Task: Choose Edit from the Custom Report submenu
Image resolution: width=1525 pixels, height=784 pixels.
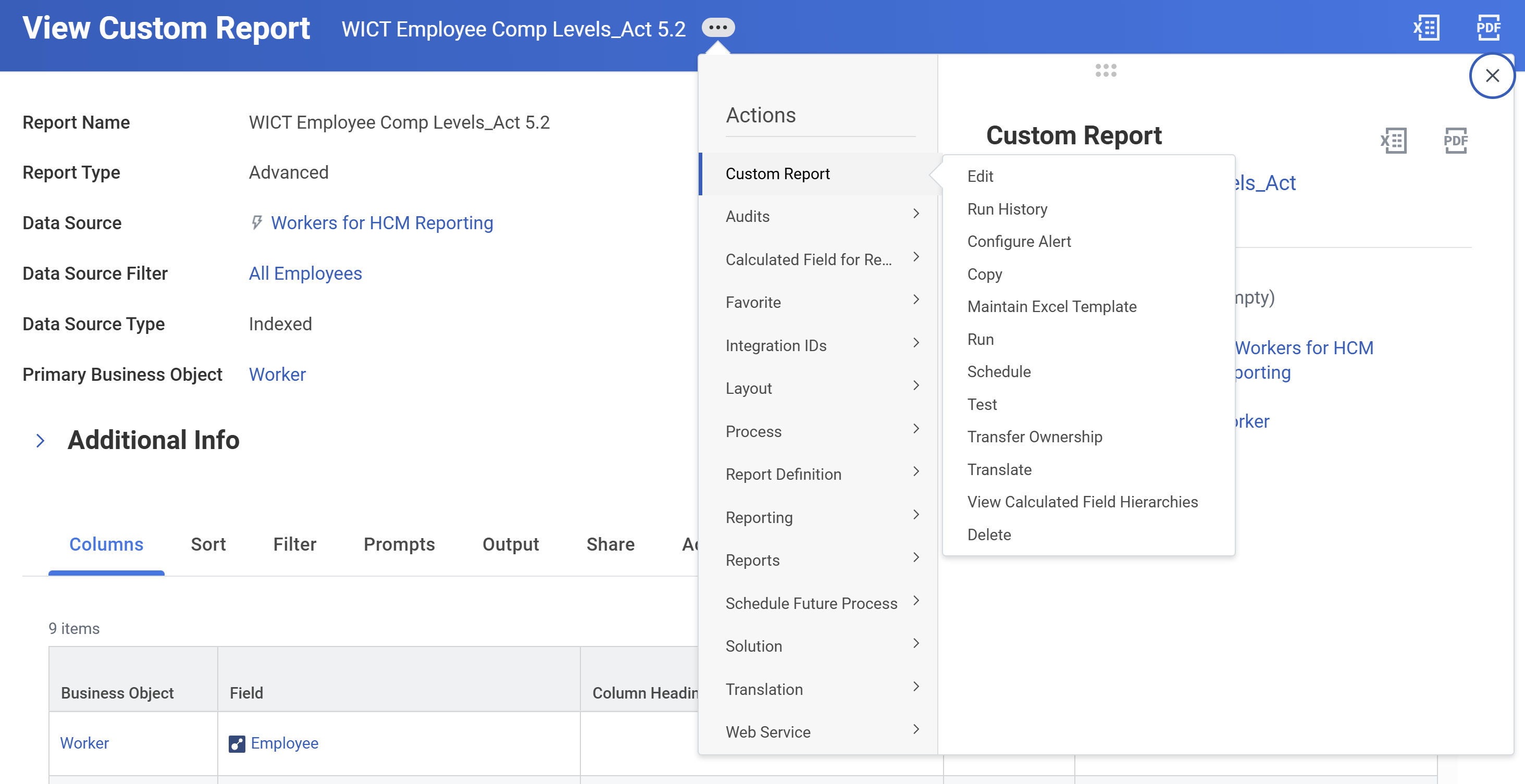Action: click(x=980, y=176)
